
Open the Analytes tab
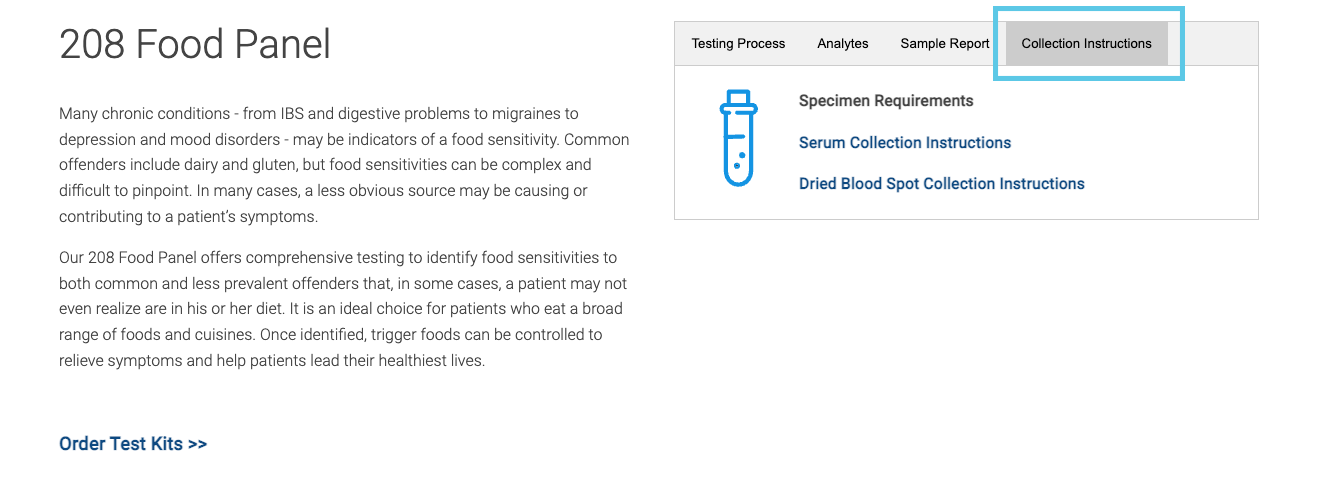(842, 44)
